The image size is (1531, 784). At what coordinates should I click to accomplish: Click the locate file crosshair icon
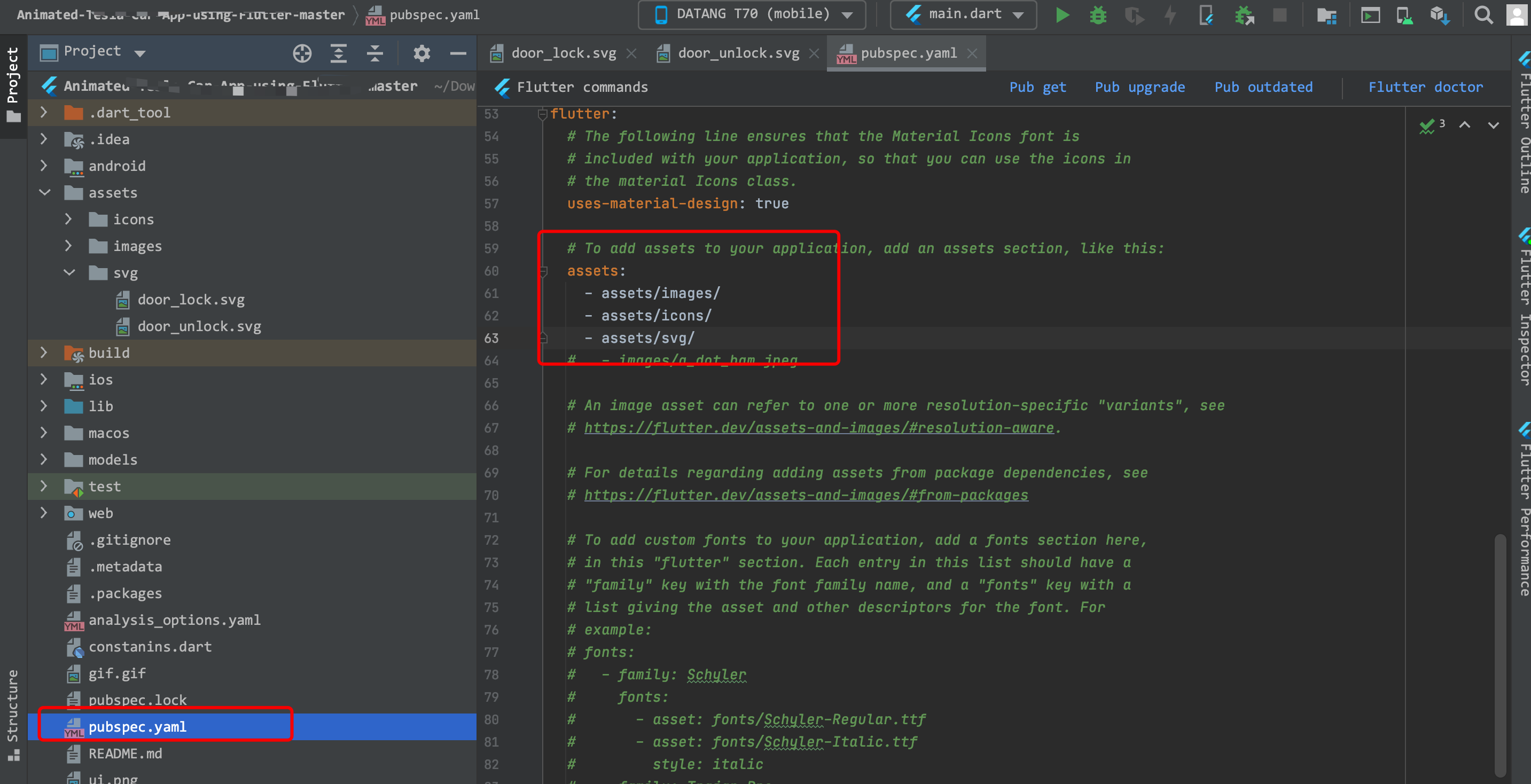(302, 53)
